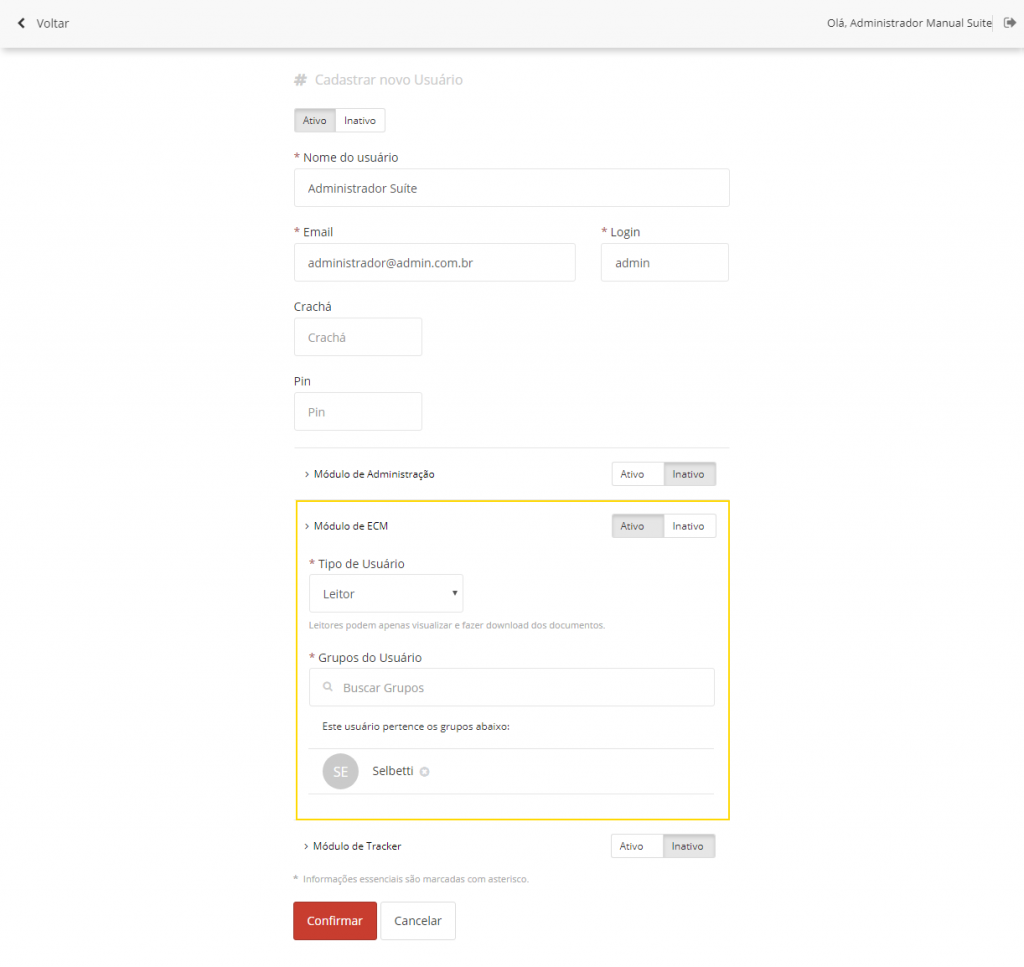Expand the Módulo de Tracker section
This screenshot has height=967, width=1024.
pos(352,846)
